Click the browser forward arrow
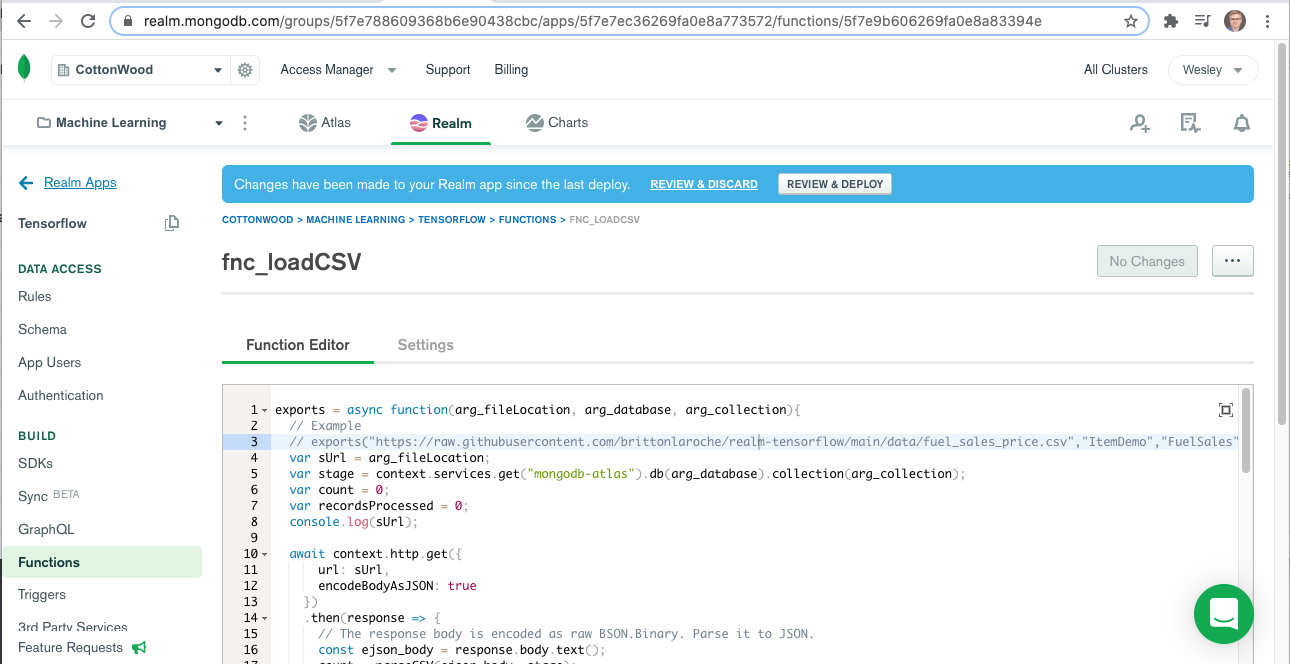 [x=56, y=21]
